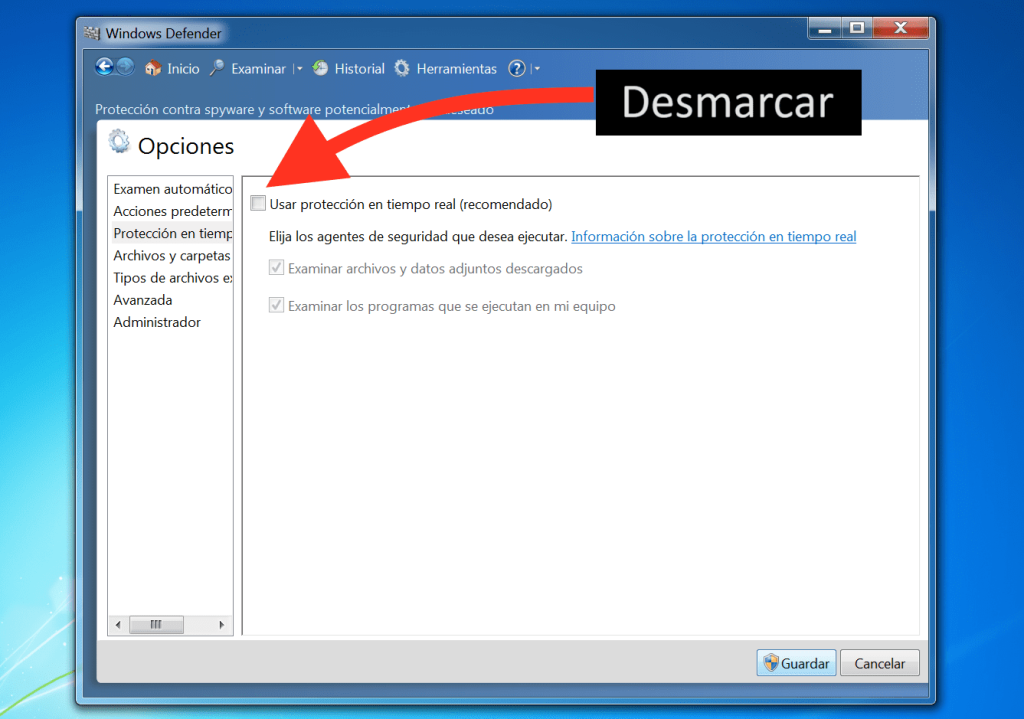Click the forward navigation arrow
Screen dimensions: 1024x719
tap(124, 67)
